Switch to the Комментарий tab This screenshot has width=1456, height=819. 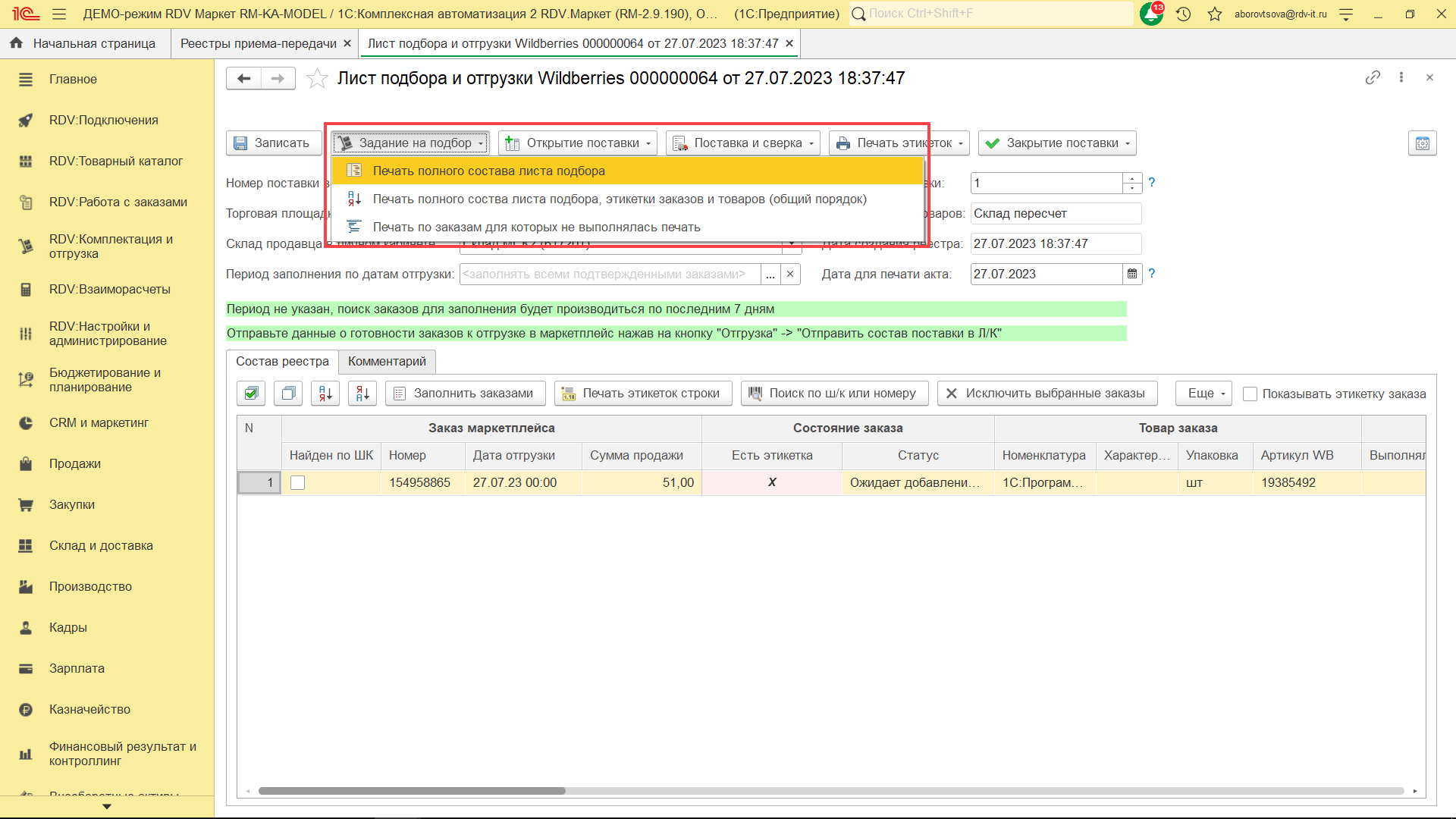(x=387, y=361)
